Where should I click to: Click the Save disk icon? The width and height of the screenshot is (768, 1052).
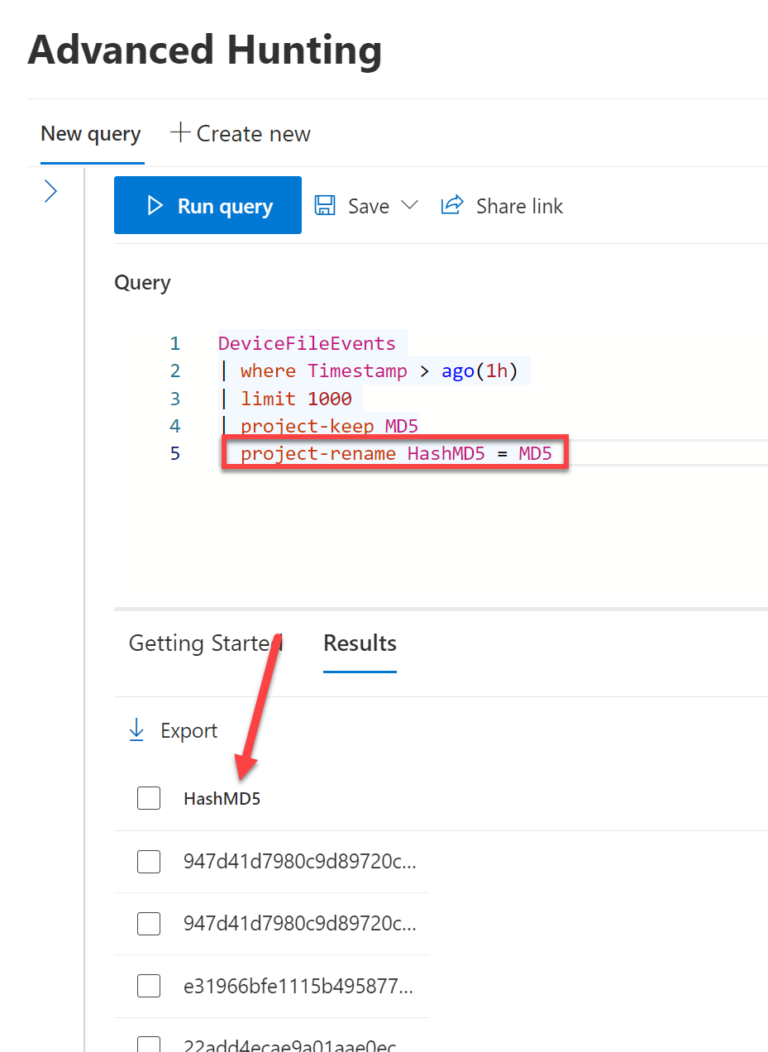324,205
